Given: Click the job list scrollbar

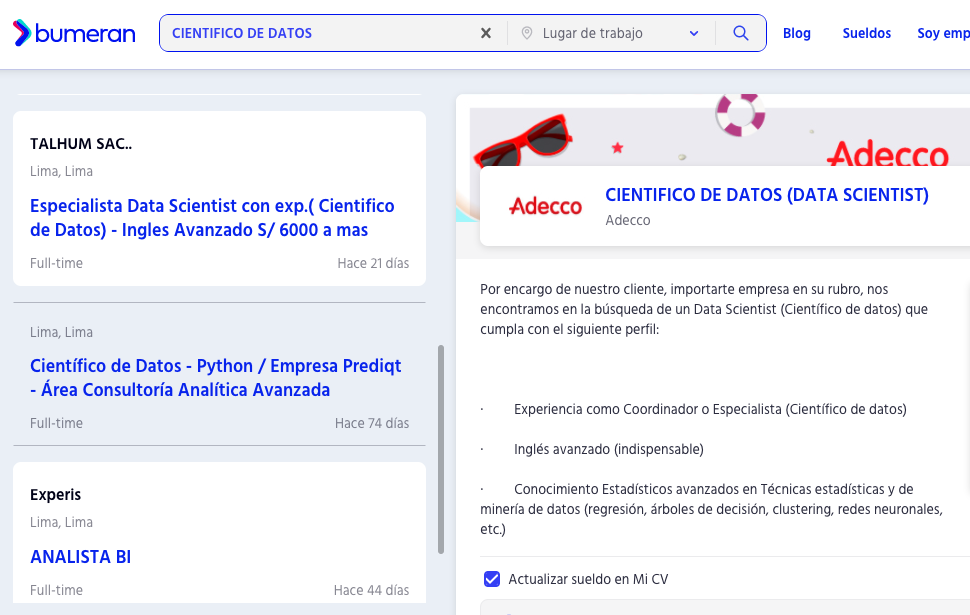Looking at the screenshot, I should pos(441,449).
